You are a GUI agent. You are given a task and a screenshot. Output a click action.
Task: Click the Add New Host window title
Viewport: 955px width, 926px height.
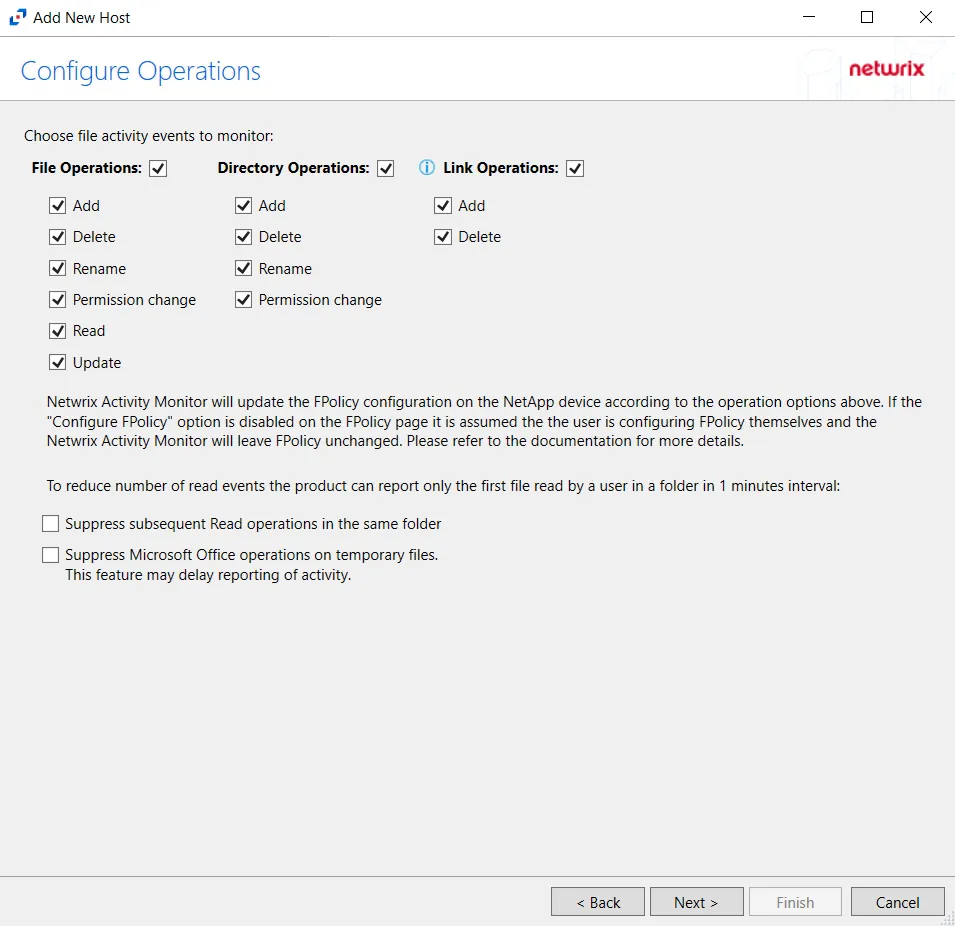click(82, 18)
